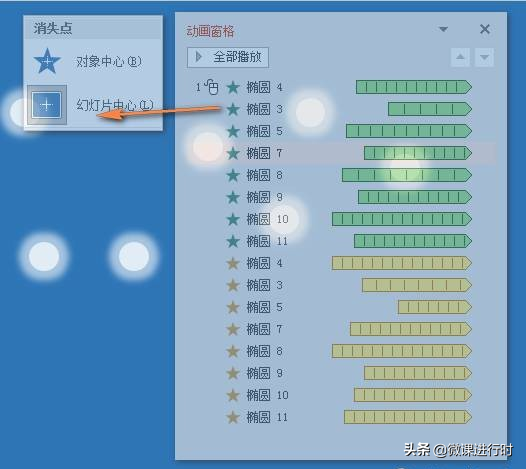Click the move-down arrow in the animation pane

(484, 57)
